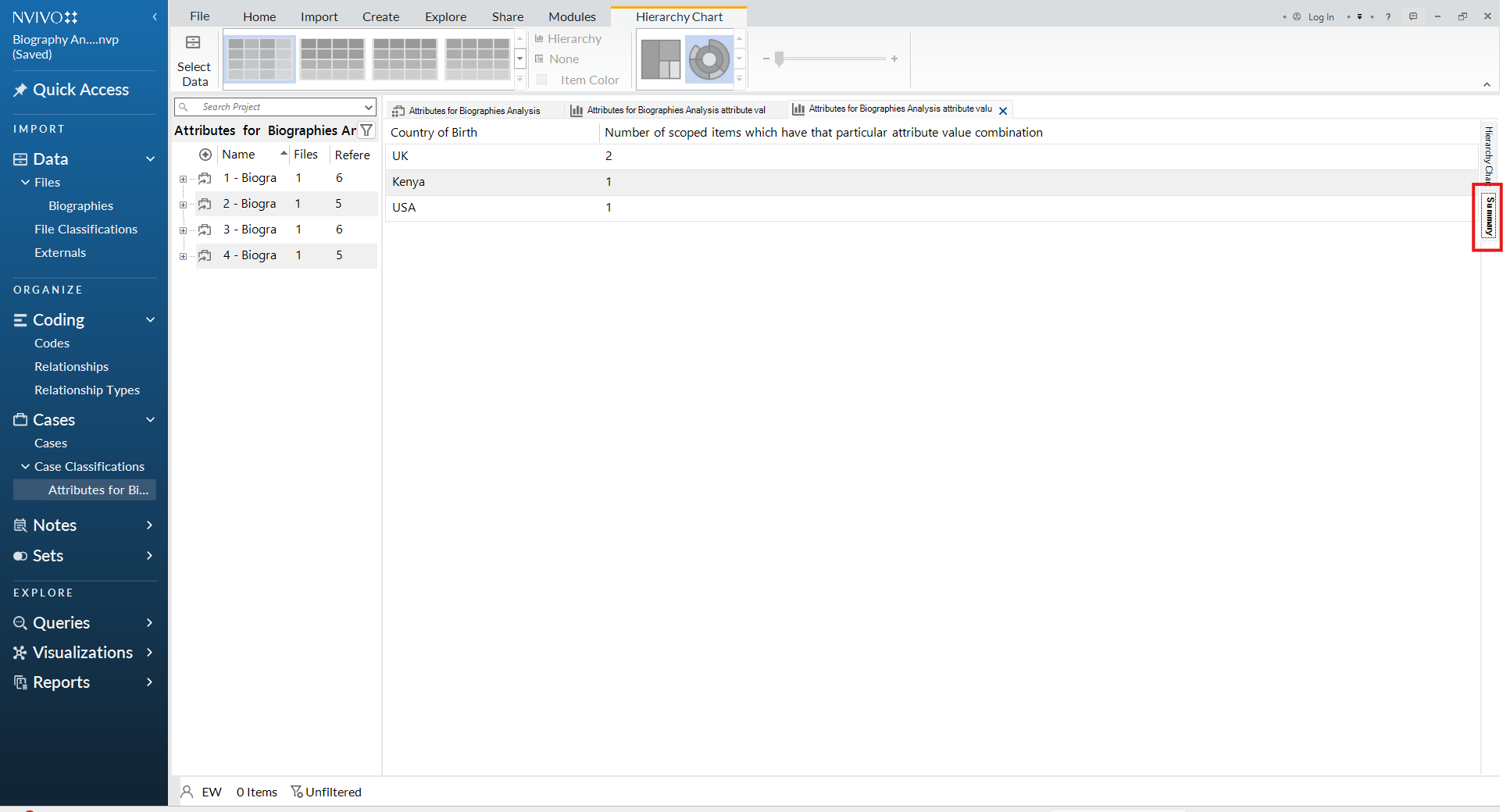Screen dimensions: 1503x812
Task: Toggle the Item Color checkbox
Action: point(541,80)
